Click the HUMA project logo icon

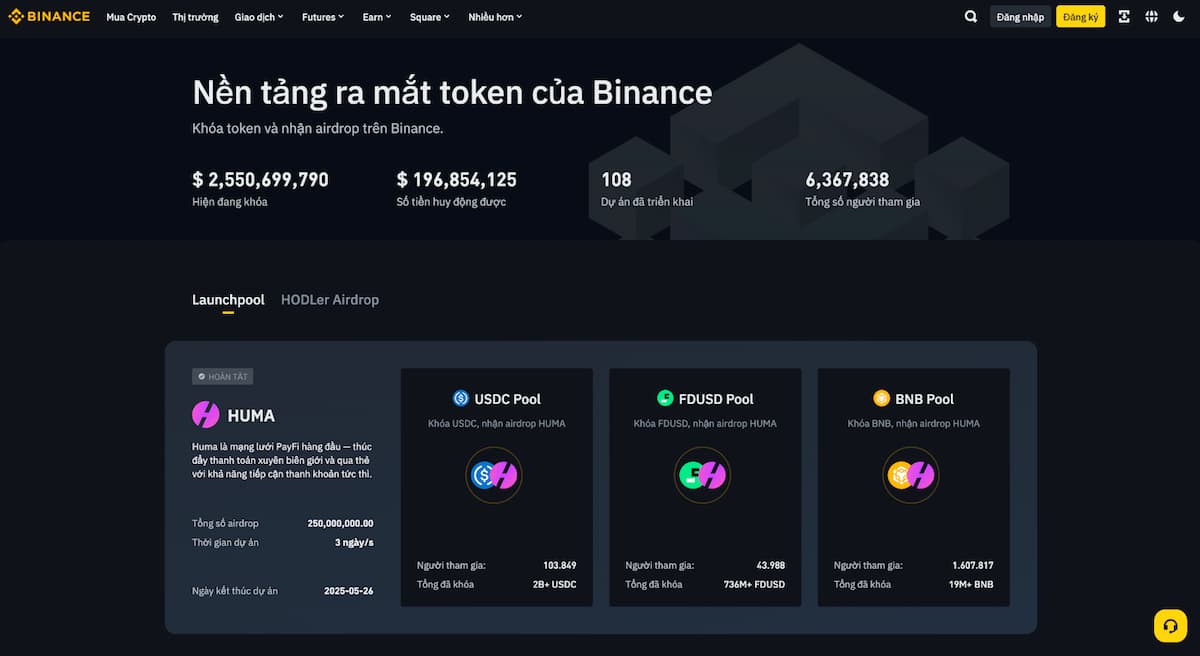click(x=206, y=414)
